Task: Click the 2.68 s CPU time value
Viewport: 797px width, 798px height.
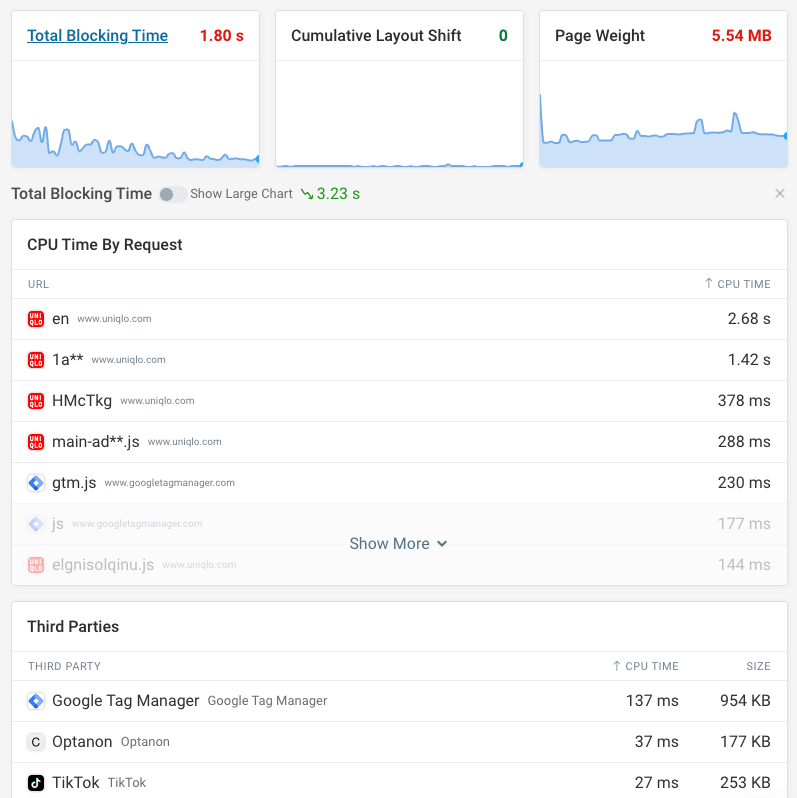Action: tap(749, 319)
